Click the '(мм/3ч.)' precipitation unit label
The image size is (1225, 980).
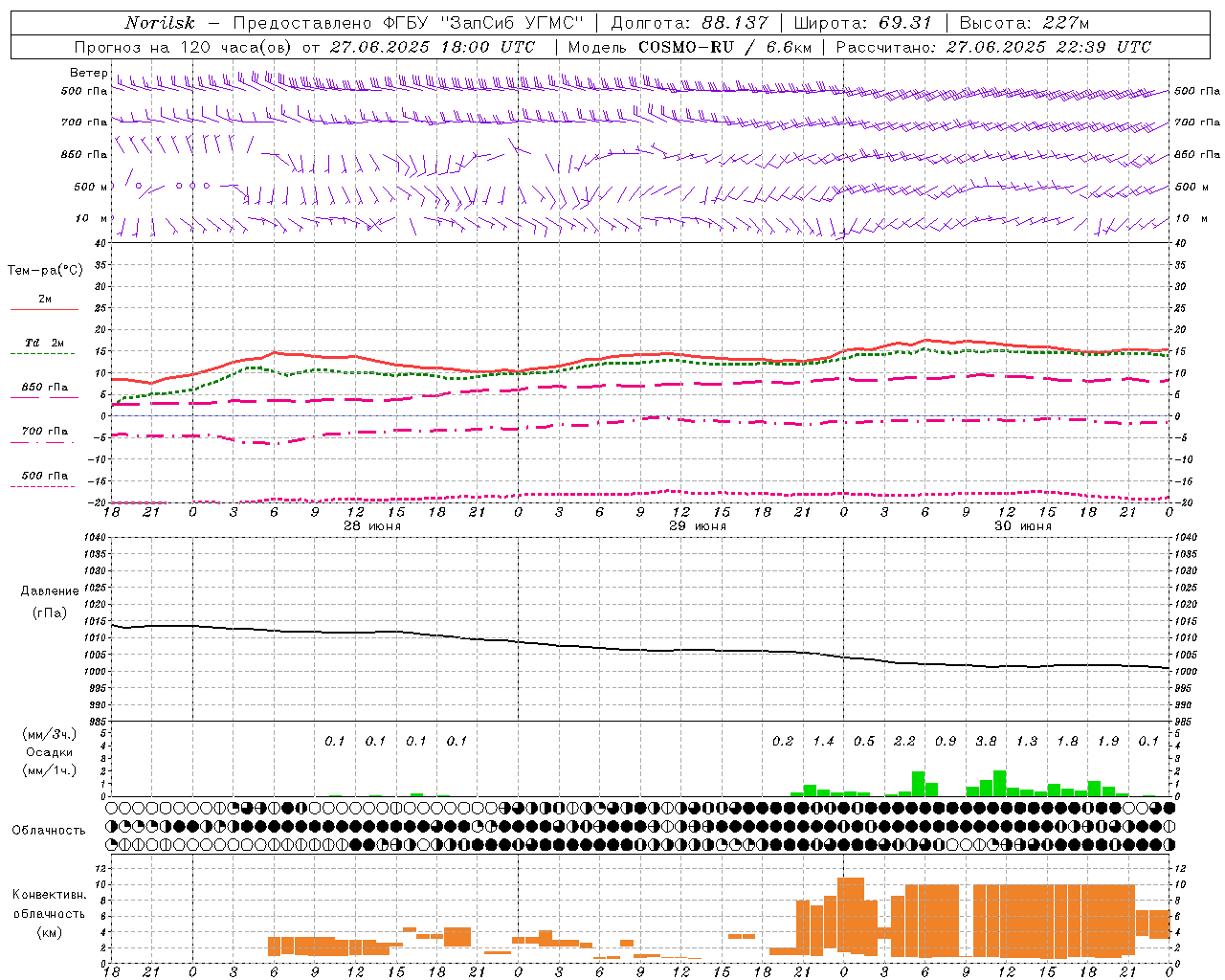51,734
